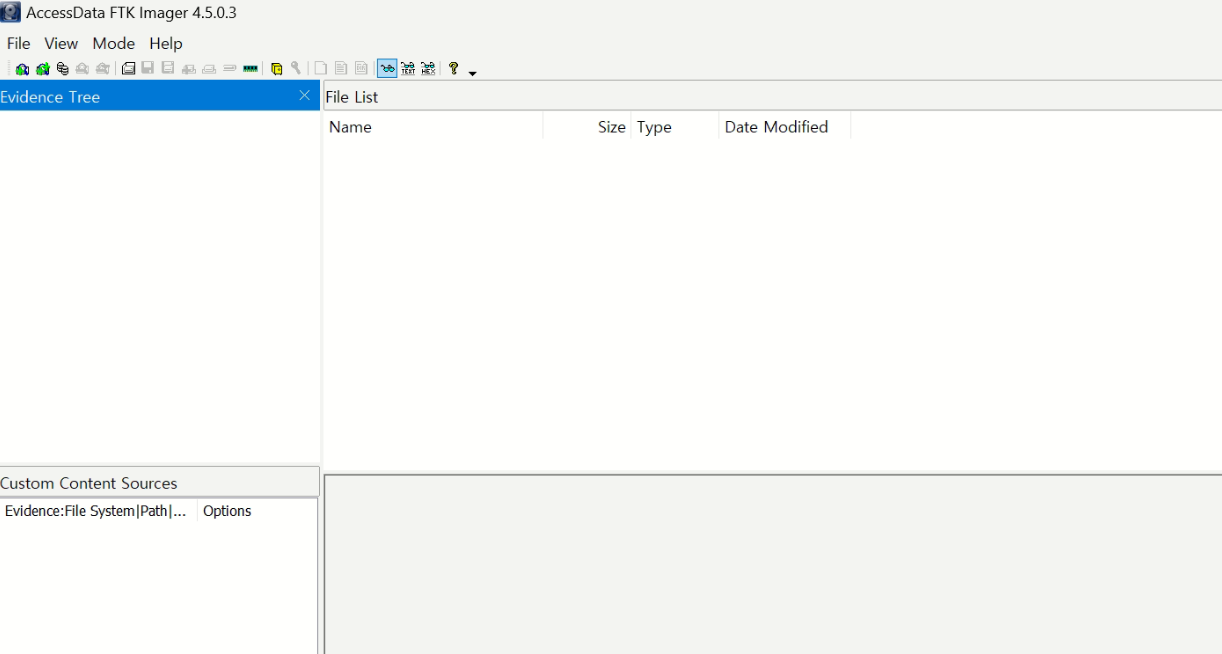Close the Evidence Tree panel
The width and height of the screenshot is (1222, 654).
(305, 96)
